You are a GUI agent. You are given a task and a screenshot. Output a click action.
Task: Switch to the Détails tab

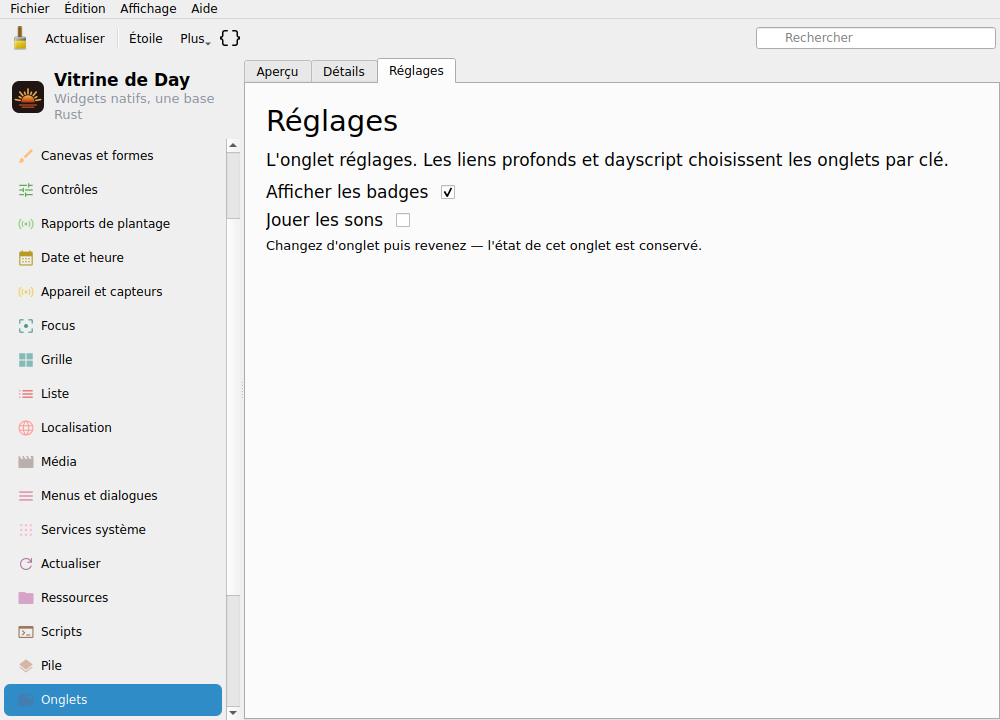click(344, 71)
